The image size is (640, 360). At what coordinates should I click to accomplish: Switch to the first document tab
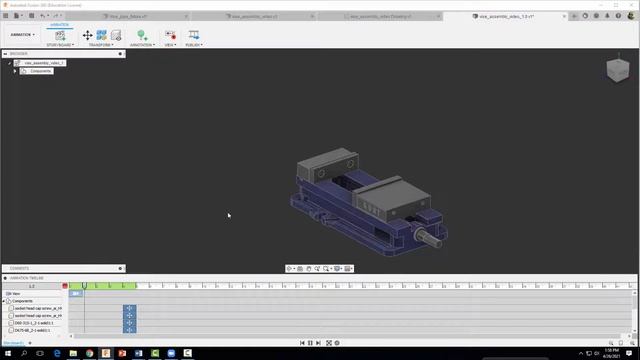tap(127, 16)
